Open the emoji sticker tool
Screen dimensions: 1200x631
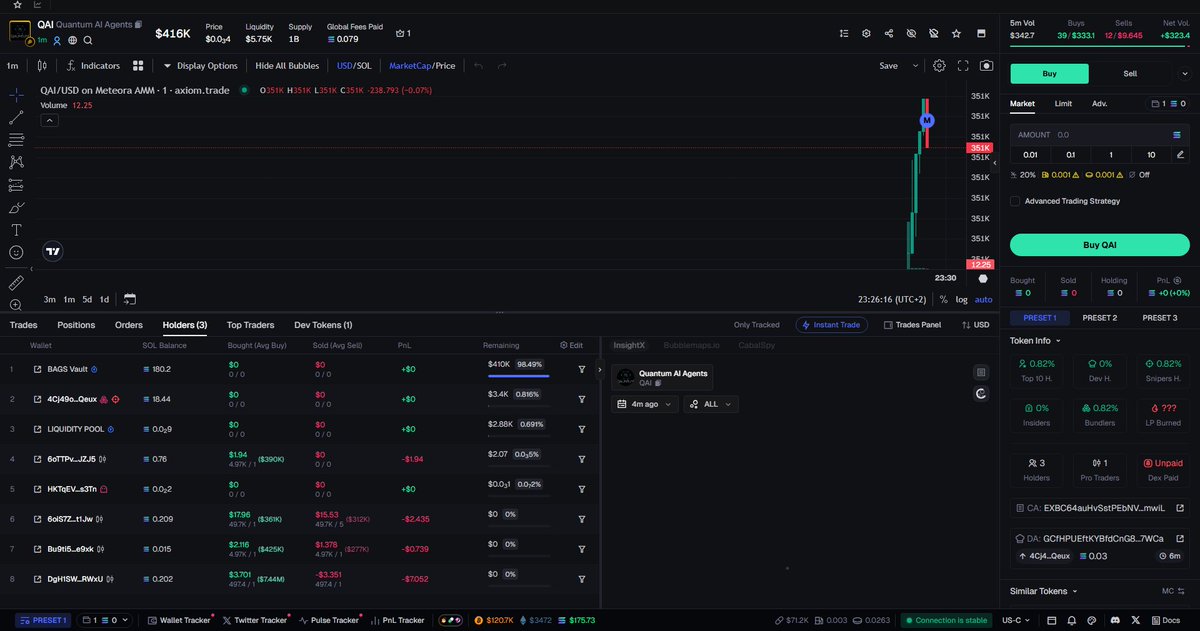click(x=16, y=253)
